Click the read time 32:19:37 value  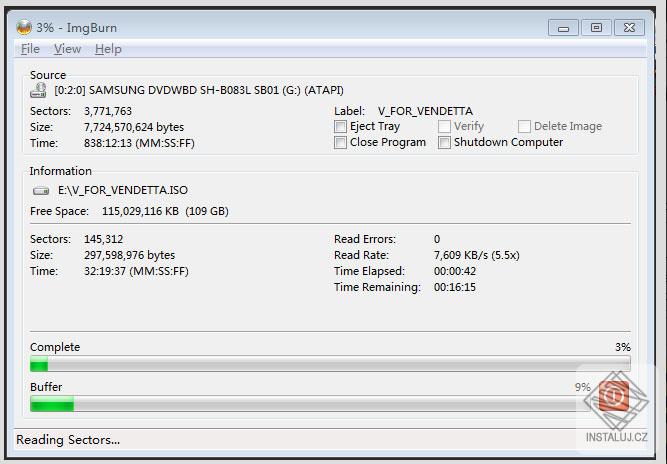[x=136, y=271]
